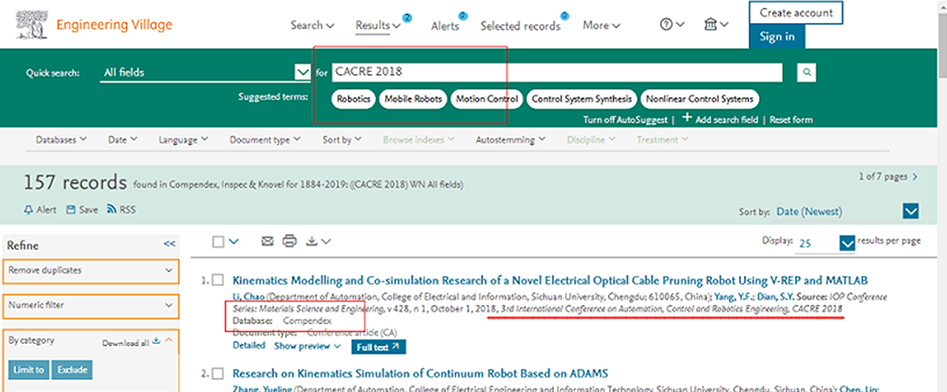Collapse Refine panel with double arrow
The image size is (947, 392).
169,244
